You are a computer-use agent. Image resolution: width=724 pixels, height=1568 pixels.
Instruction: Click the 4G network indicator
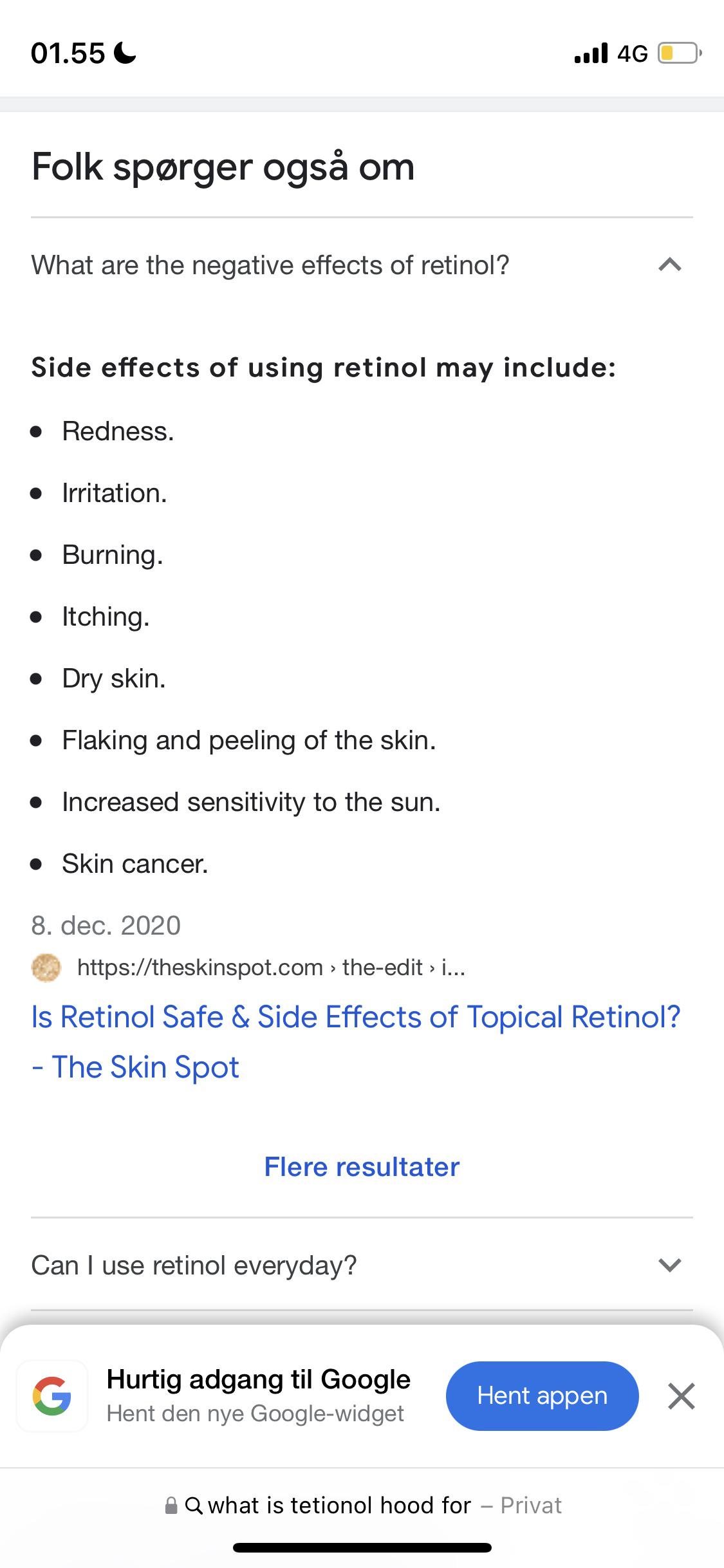tap(631, 53)
